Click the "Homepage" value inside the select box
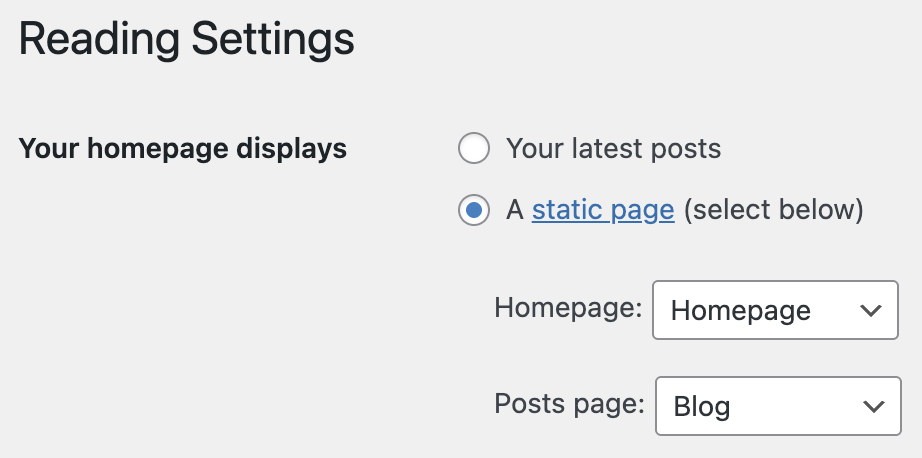 (740, 311)
